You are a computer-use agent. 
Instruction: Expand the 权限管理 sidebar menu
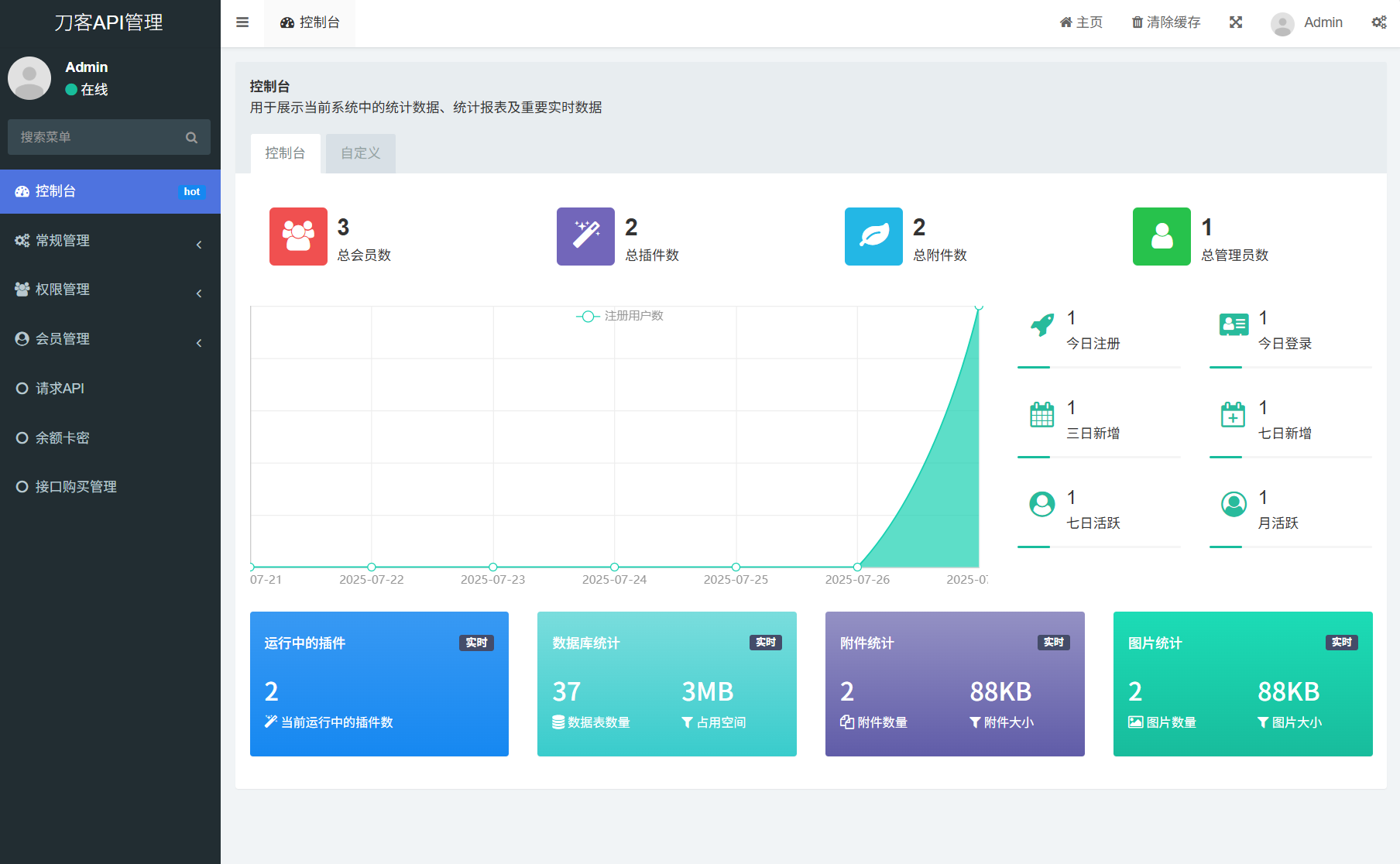(x=108, y=289)
